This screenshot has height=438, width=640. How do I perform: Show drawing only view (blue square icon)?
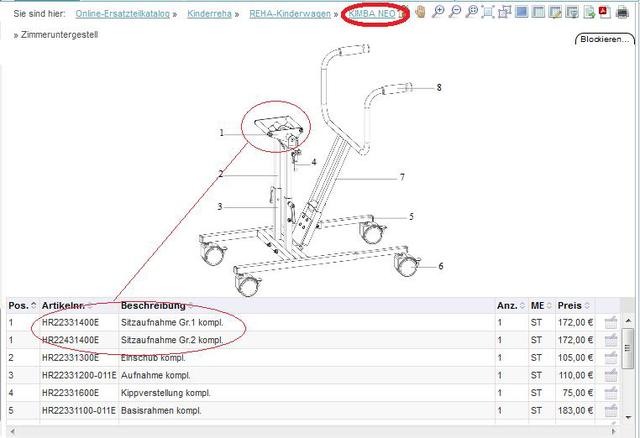pyautogui.click(x=521, y=12)
